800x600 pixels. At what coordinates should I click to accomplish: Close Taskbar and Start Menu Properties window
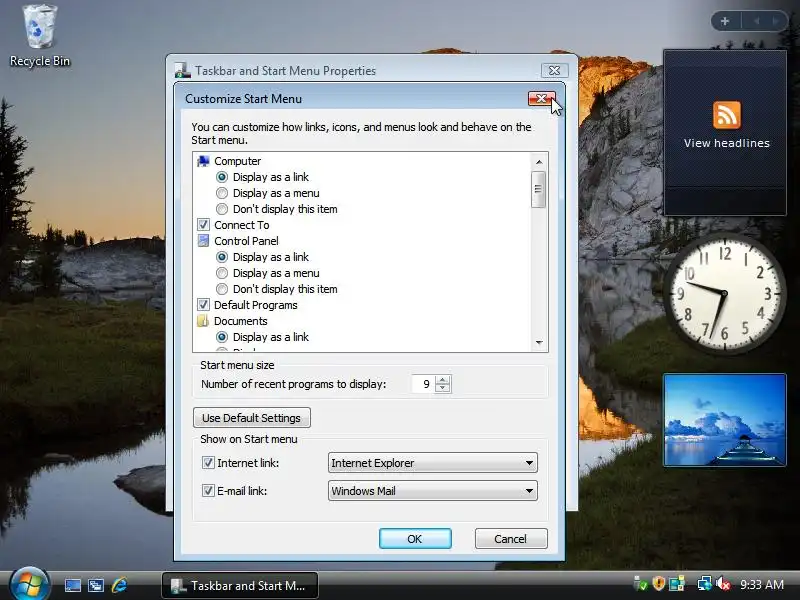coord(554,70)
